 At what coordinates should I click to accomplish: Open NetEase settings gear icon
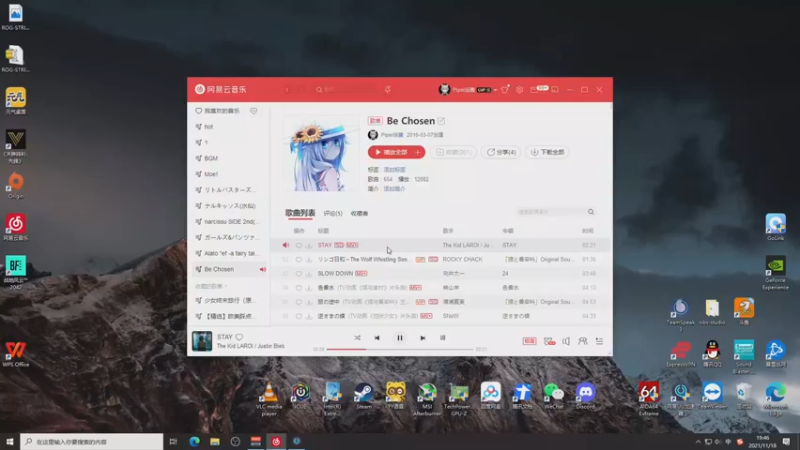(x=519, y=90)
